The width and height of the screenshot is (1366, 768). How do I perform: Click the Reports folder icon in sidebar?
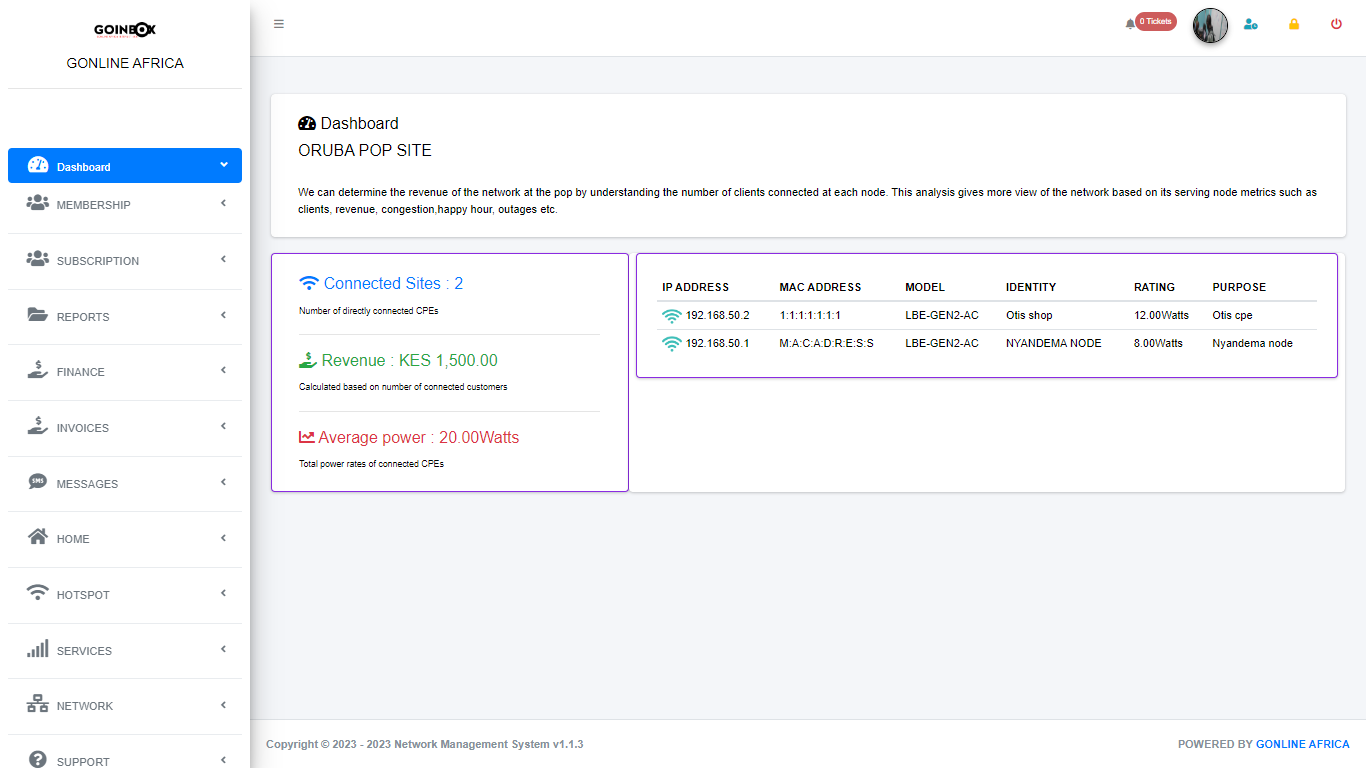click(x=38, y=315)
